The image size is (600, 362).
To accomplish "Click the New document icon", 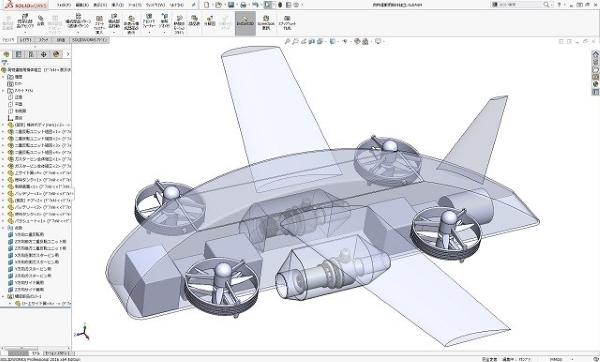I will pos(207,5).
